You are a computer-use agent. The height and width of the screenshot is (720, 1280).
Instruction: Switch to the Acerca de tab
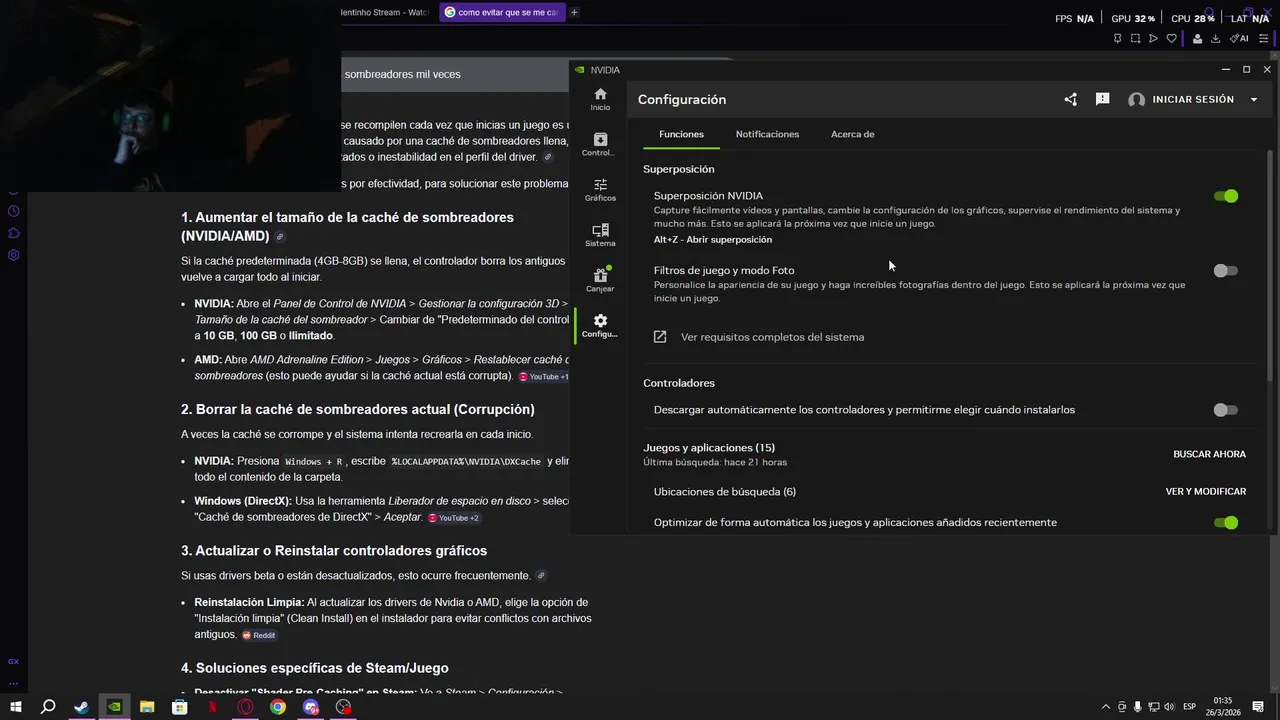pos(852,134)
